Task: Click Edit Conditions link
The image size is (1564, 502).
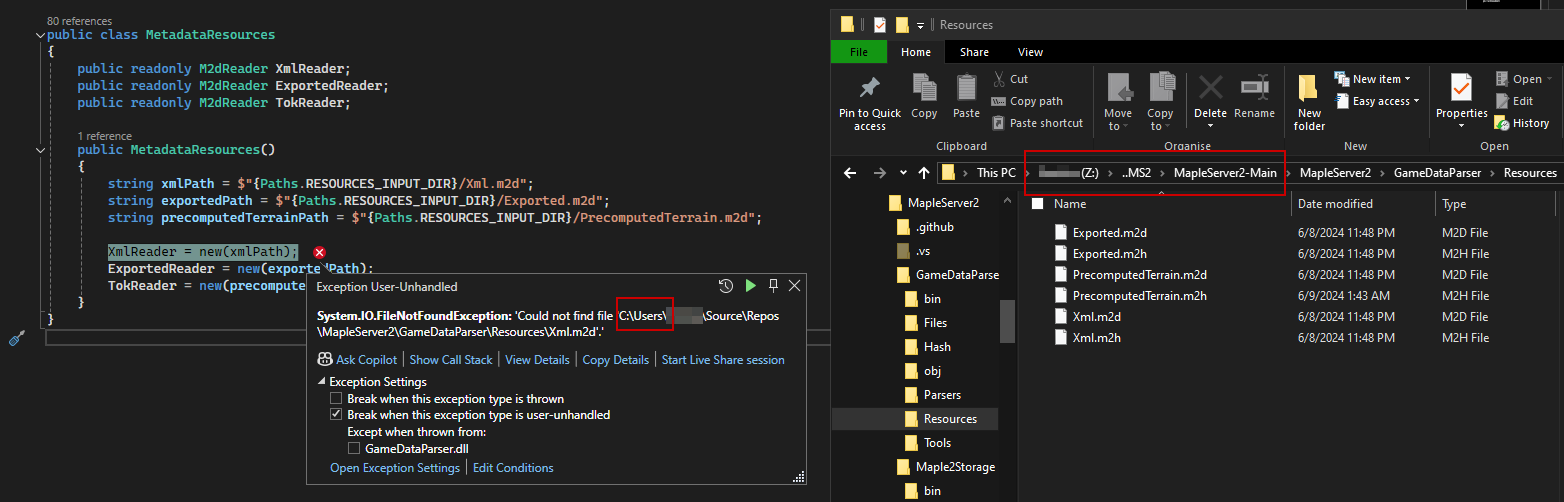Action: [x=513, y=468]
